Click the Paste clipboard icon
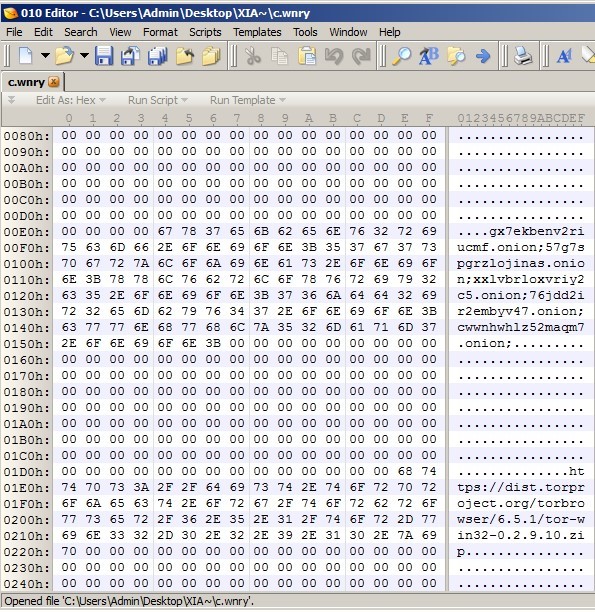 point(307,56)
